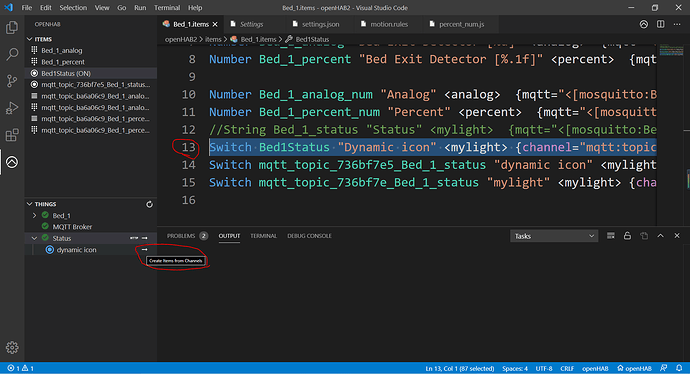Open the File menu
This screenshot has width=690, height=374.
pos(27,7)
